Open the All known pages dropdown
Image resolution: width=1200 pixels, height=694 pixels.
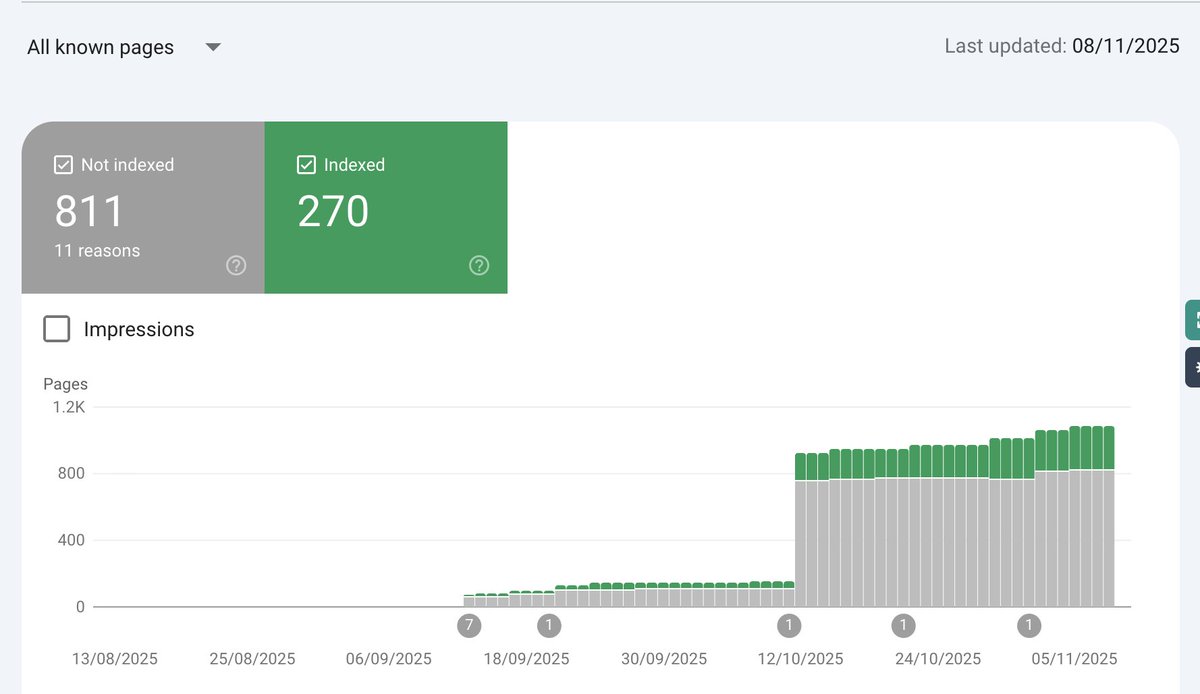point(124,47)
